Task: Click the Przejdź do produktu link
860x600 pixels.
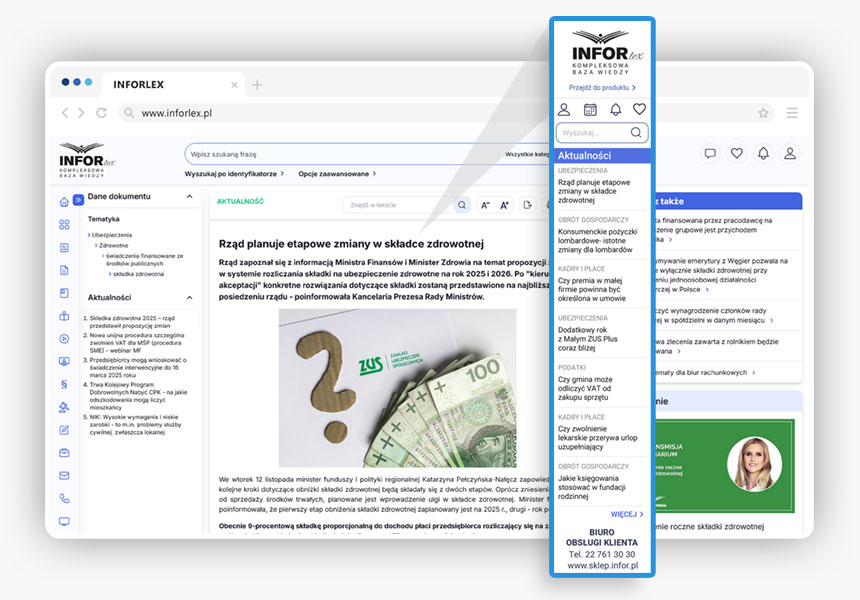Action: 602,88
